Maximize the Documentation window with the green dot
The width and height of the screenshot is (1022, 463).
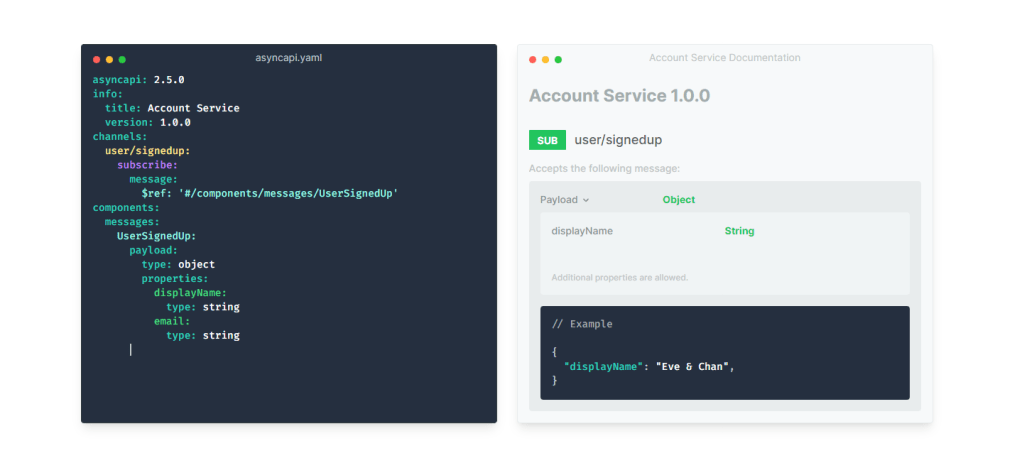[x=558, y=60]
